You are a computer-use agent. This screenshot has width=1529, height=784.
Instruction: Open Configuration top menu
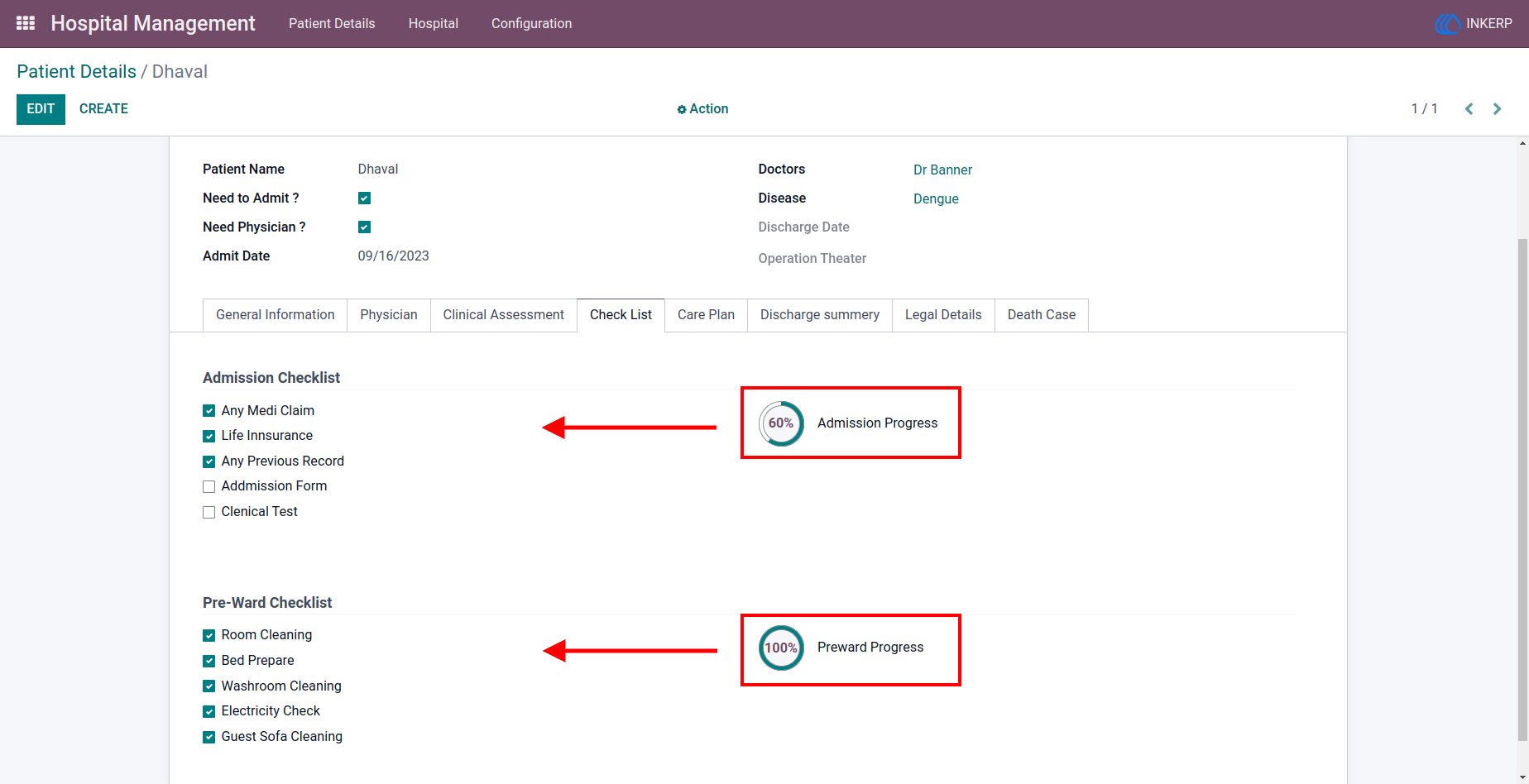pyautogui.click(x=531, y=23)
